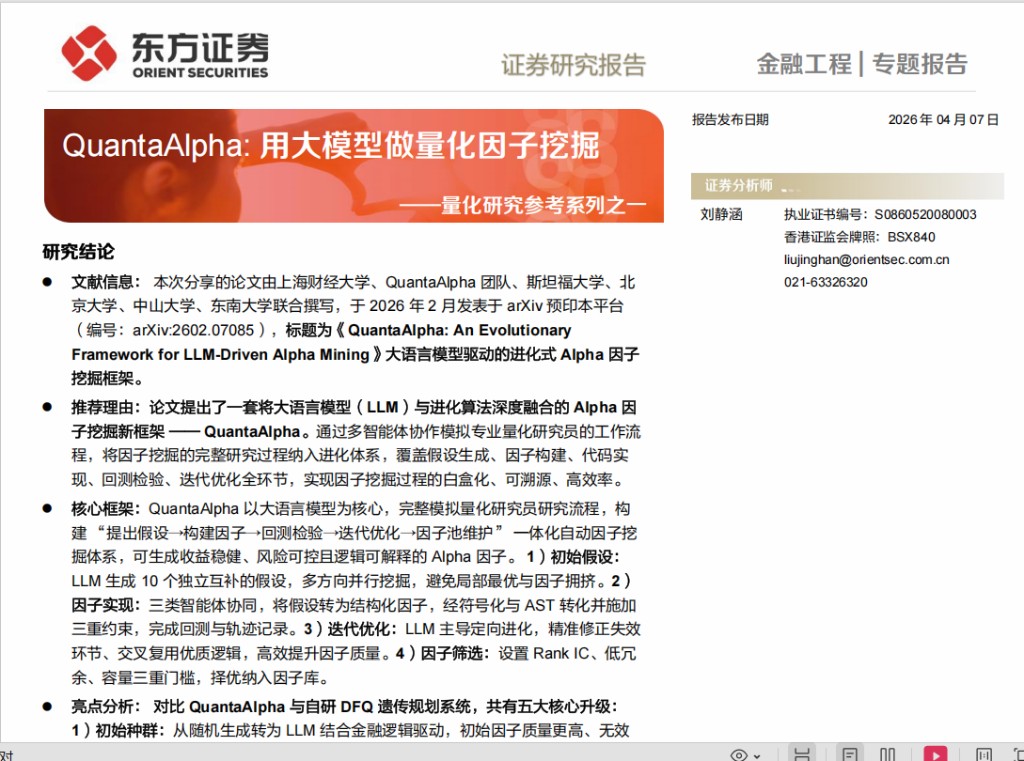
Task: Switch to single page view
Action: [x=850, y=754]
